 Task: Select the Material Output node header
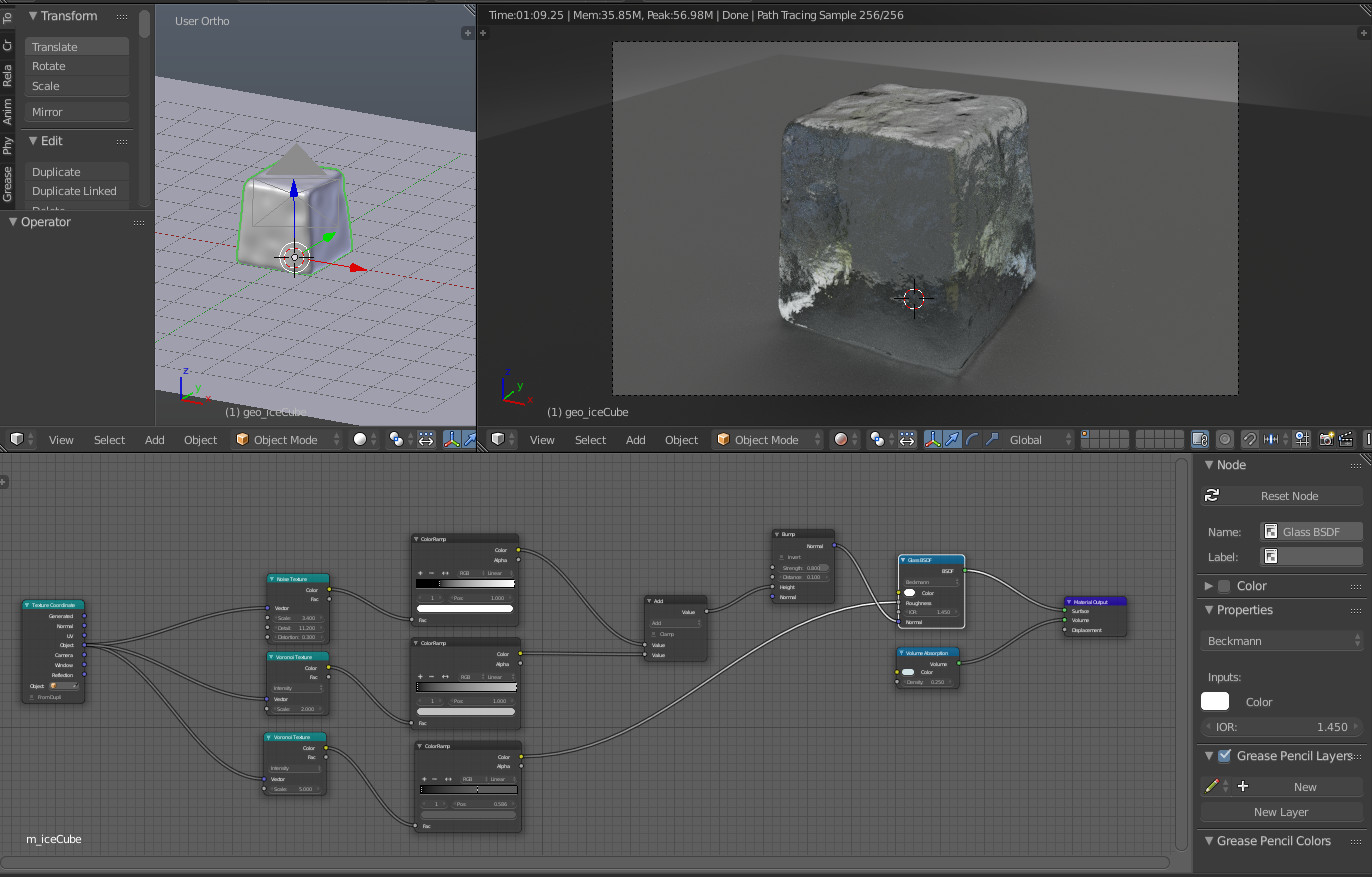coord(1096,602)
